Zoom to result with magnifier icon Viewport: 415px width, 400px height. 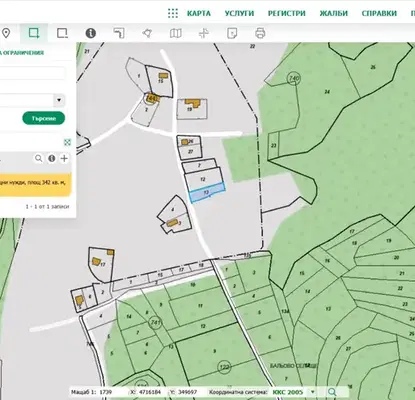click(x=39, y=158)
